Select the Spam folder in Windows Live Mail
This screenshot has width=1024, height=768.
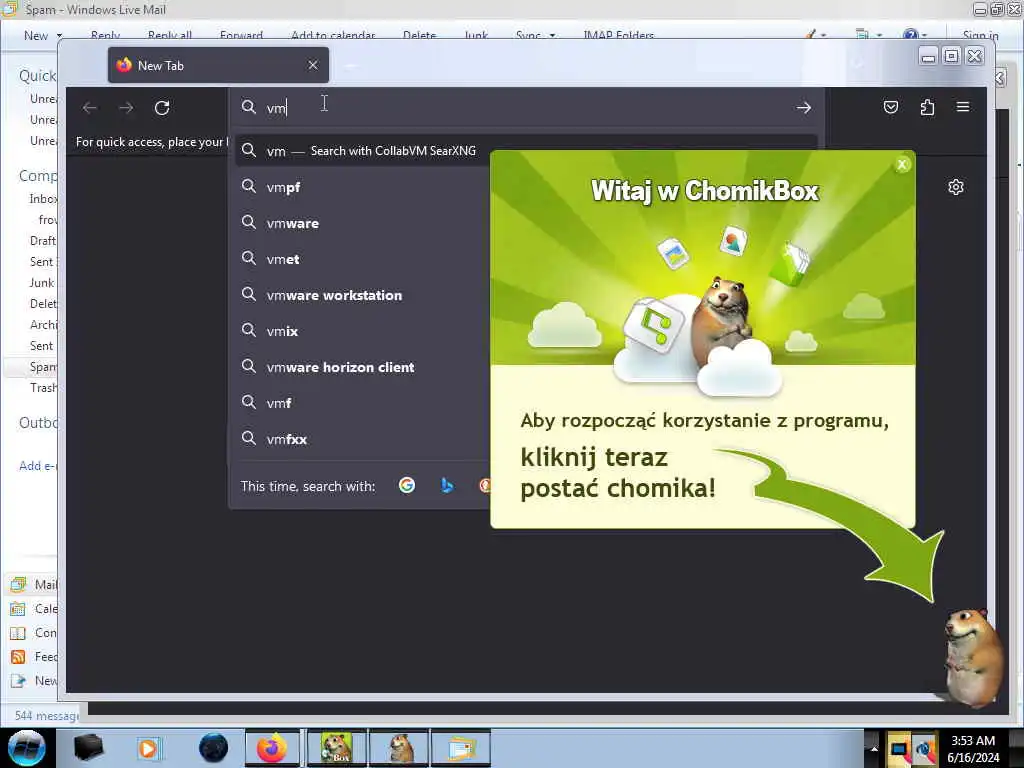(x=31, y=367)
